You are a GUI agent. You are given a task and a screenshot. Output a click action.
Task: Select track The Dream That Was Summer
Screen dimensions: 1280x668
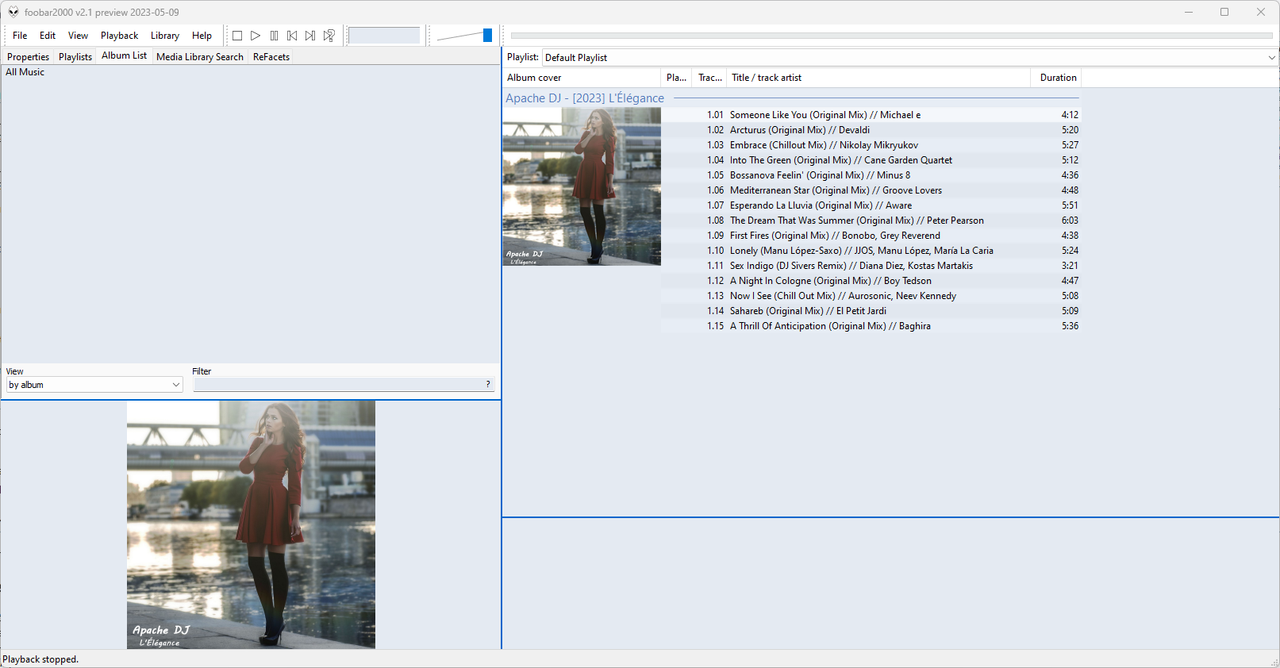[x=871, y=220]
